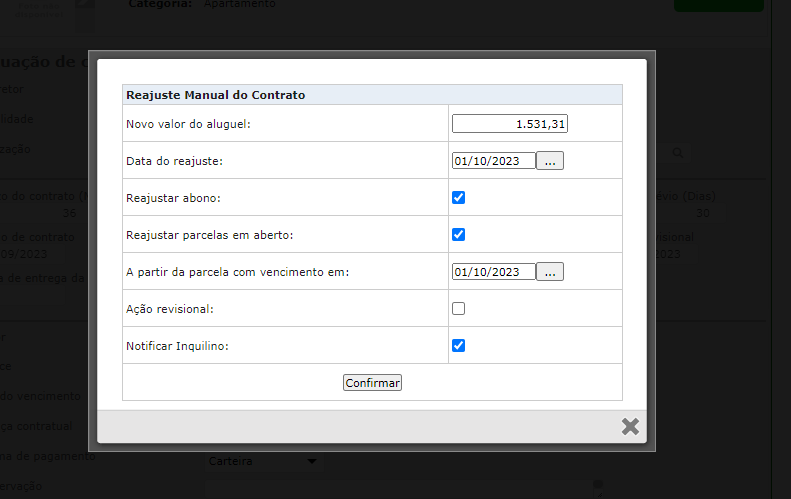
Task: Open the Carteira dropdown in background page
Action: tap(263, 461)
